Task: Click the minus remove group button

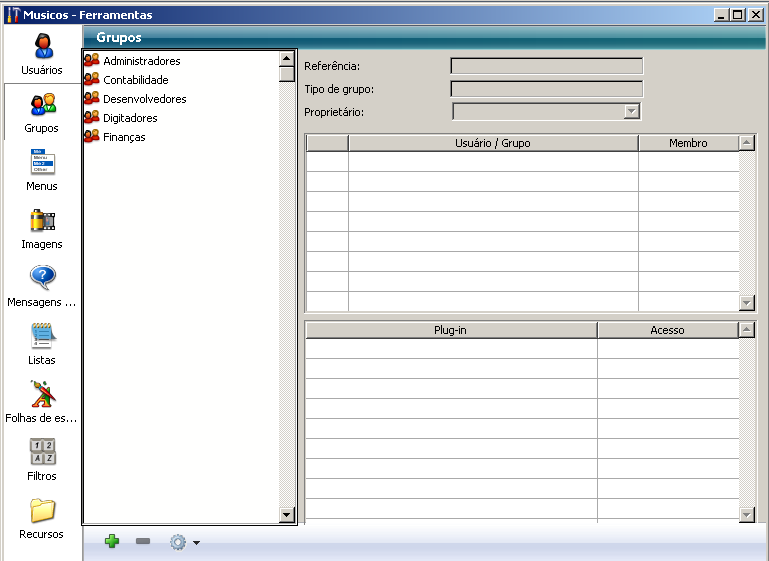Action: click(x=143, y=541)
